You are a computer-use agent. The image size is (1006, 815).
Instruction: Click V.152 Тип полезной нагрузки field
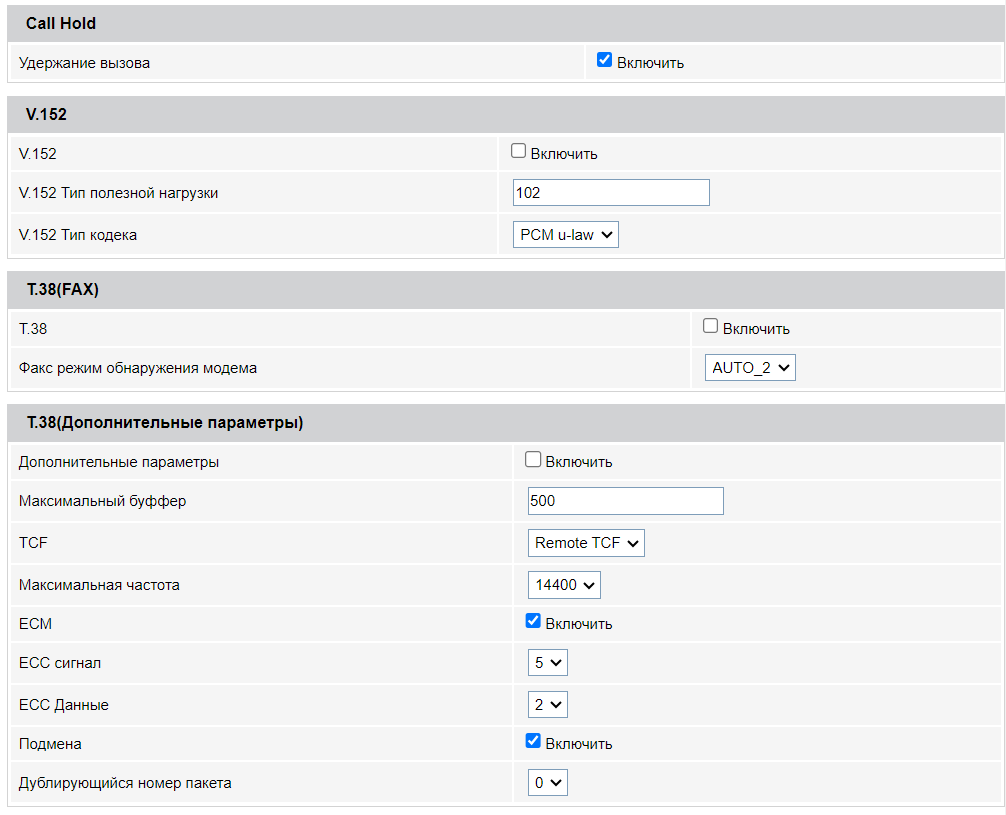click(x=610, y=193)
